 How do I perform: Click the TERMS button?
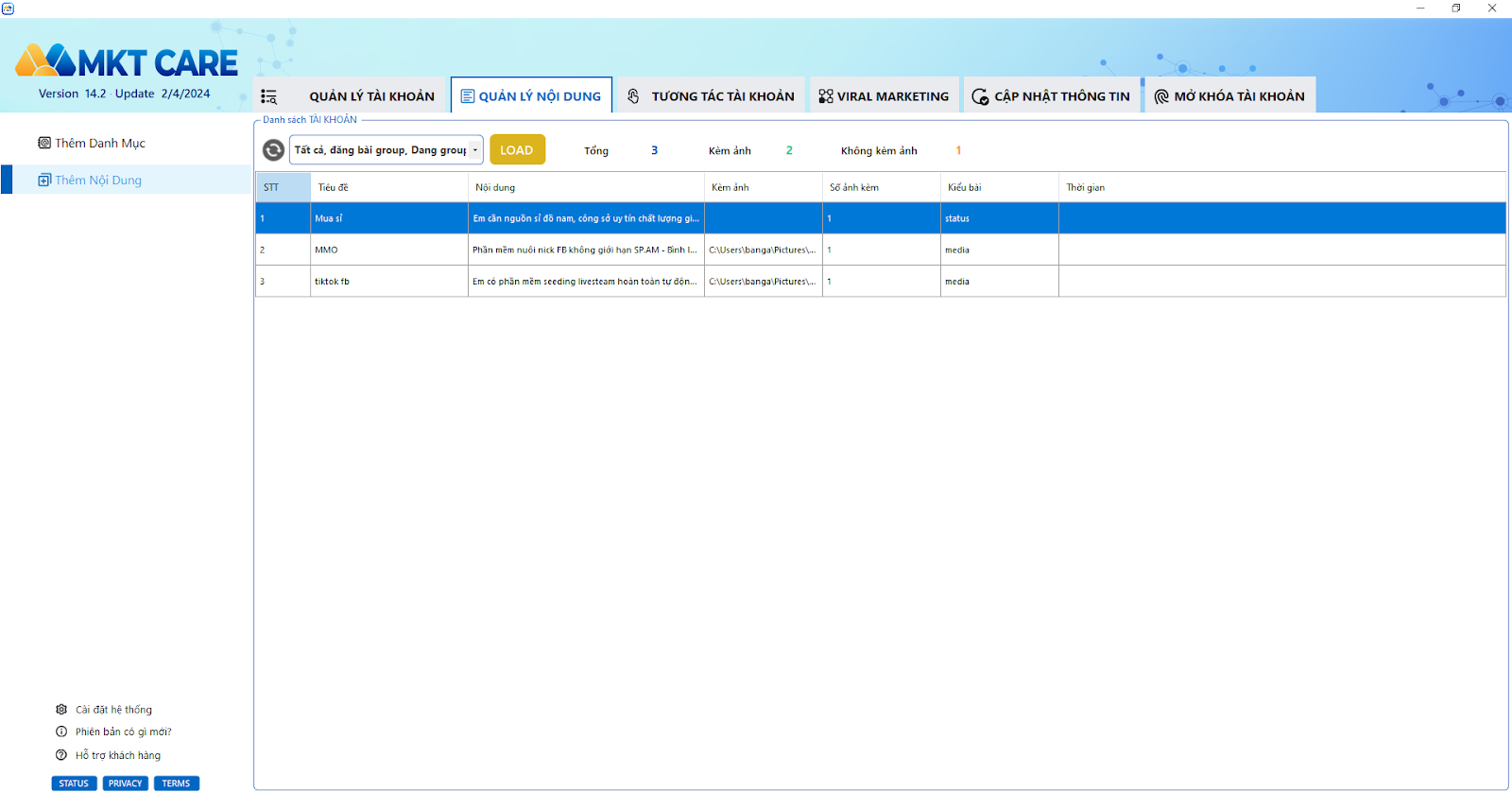click(176, 783)
